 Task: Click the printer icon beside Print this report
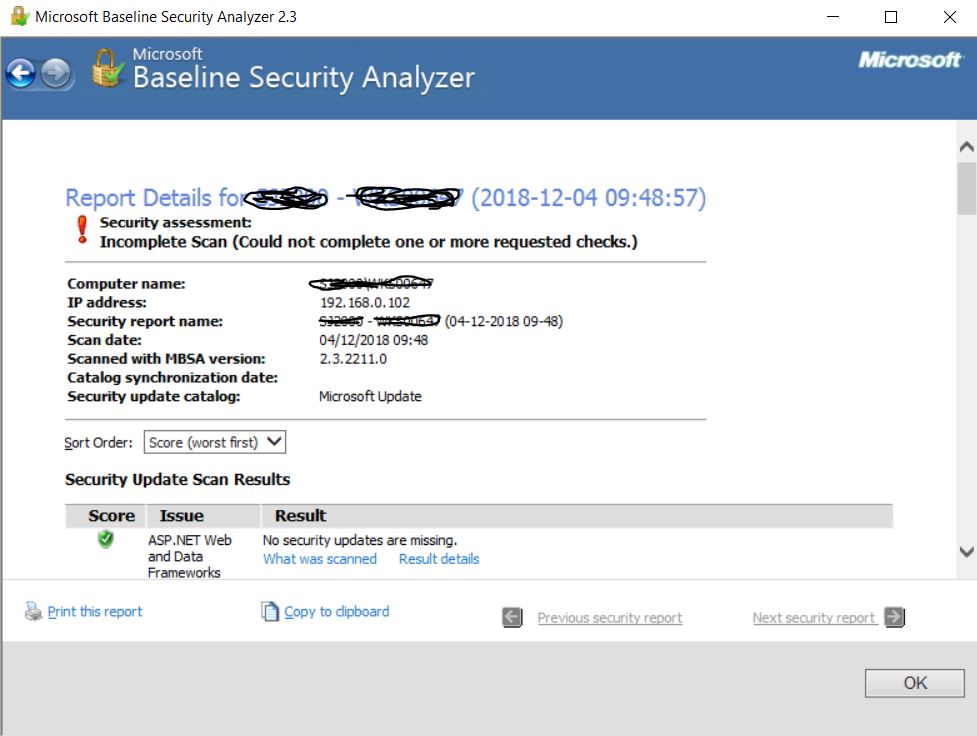pos(33,611)
